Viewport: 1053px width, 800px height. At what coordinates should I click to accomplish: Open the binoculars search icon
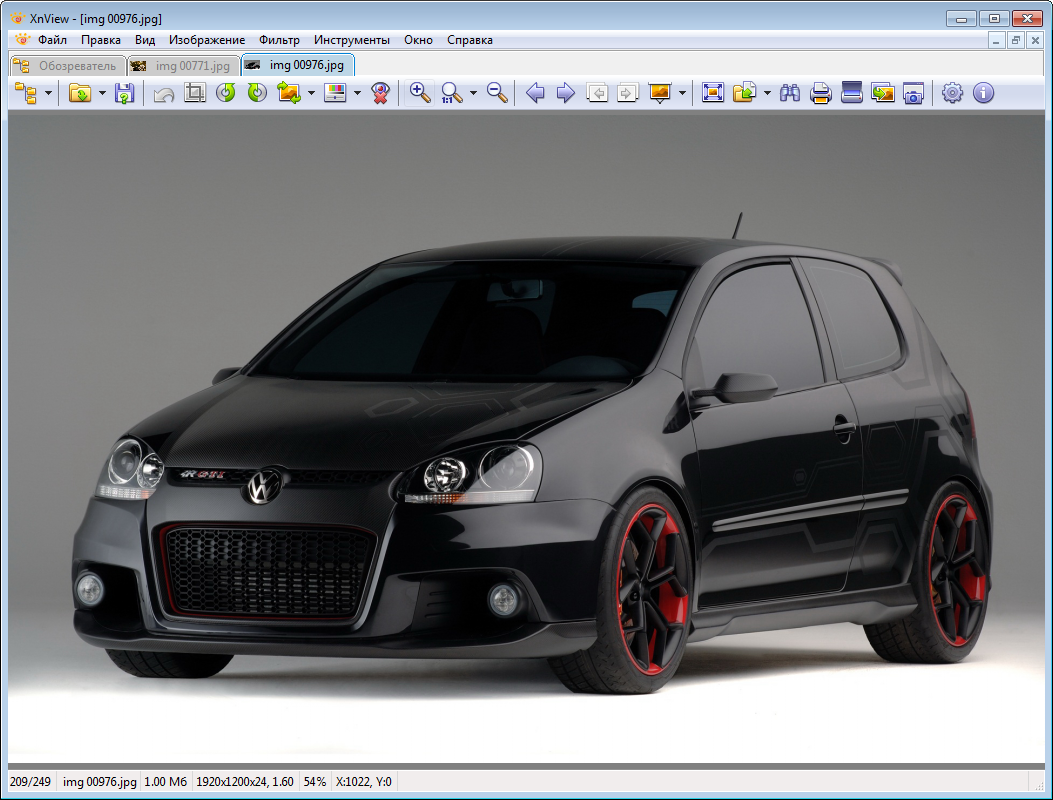tap(790, 93)
